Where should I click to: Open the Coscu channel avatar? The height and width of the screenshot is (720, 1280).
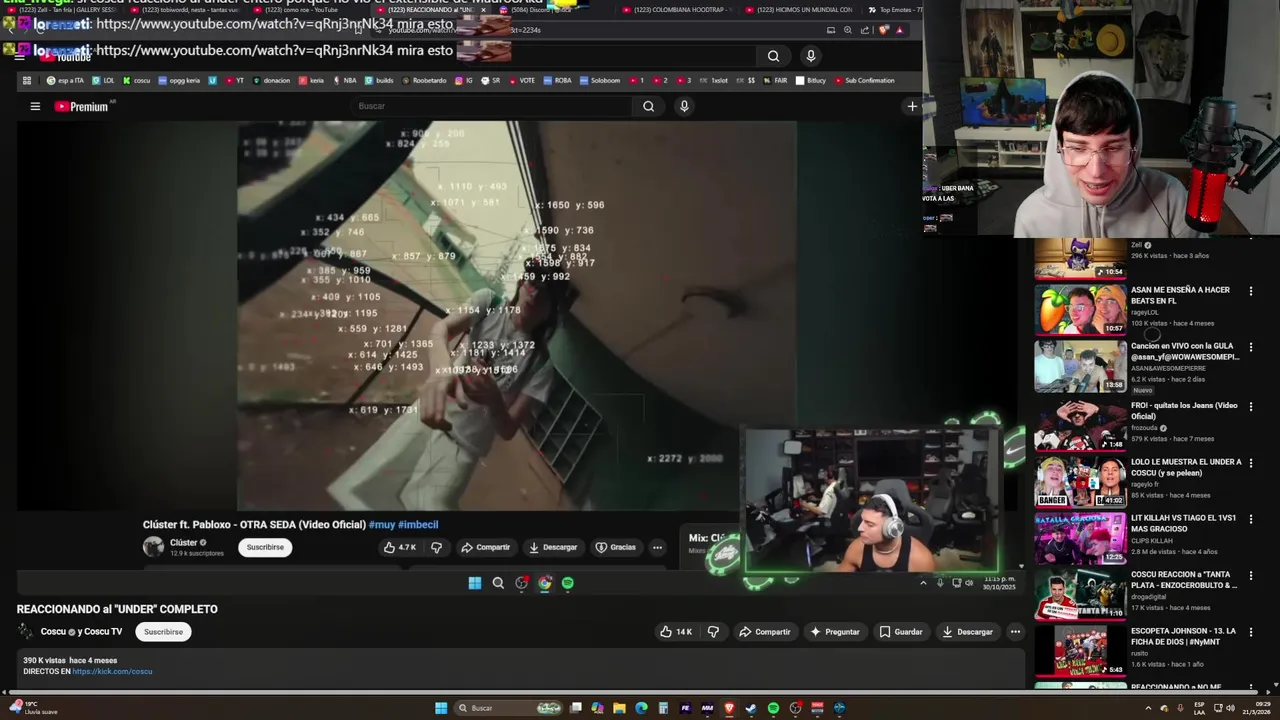(x=25, y=632)
